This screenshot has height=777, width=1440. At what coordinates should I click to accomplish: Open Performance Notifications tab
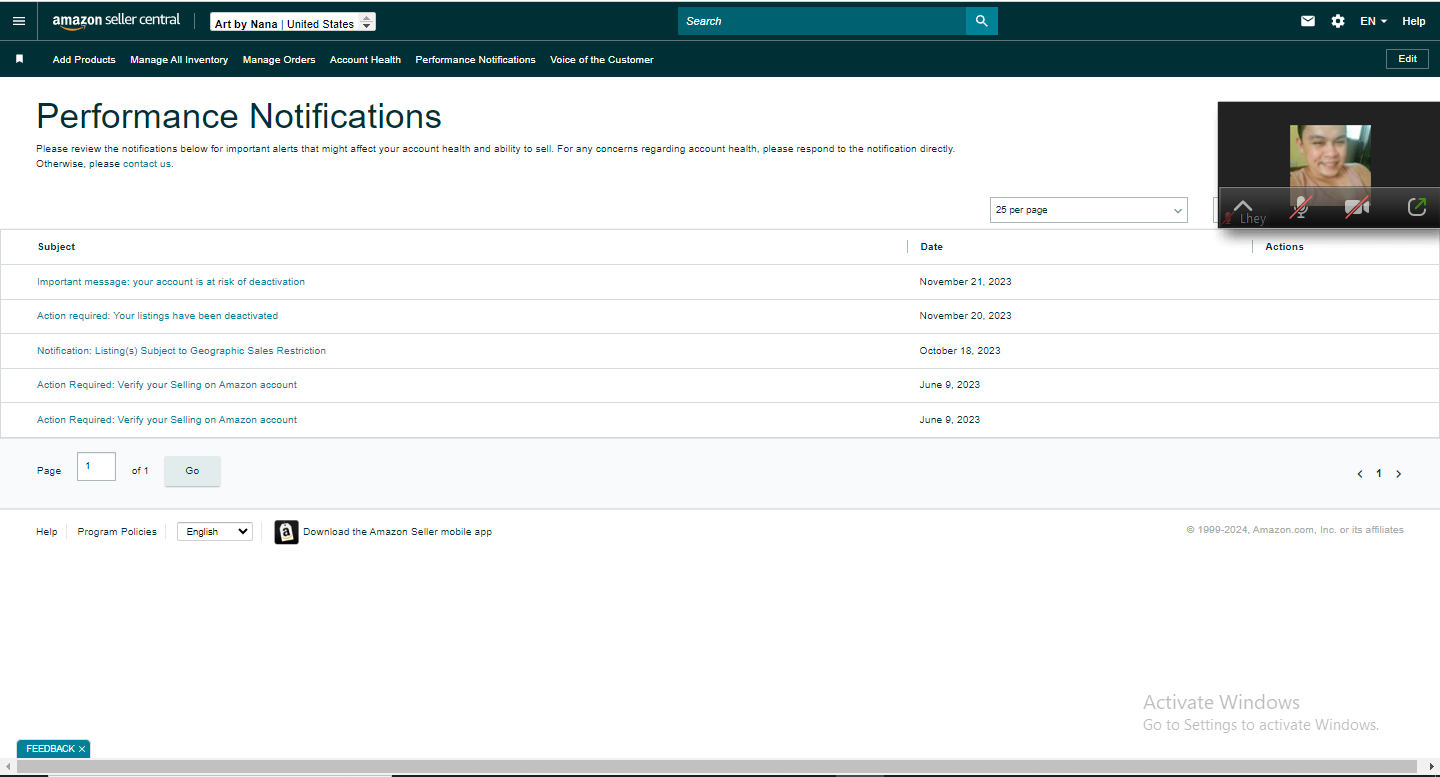[475, 60]
